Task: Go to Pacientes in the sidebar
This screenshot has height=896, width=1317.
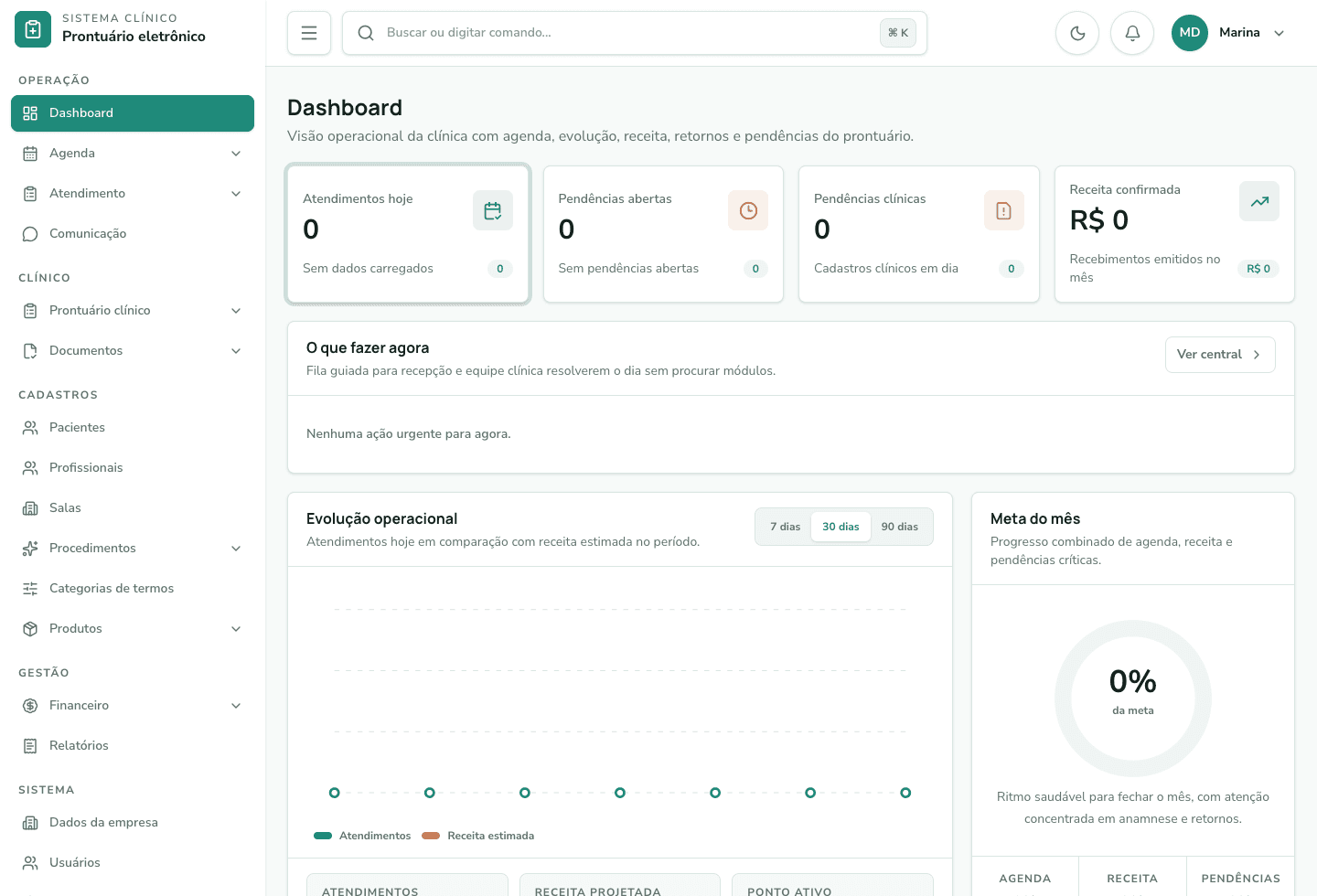Action: point(133,428)
